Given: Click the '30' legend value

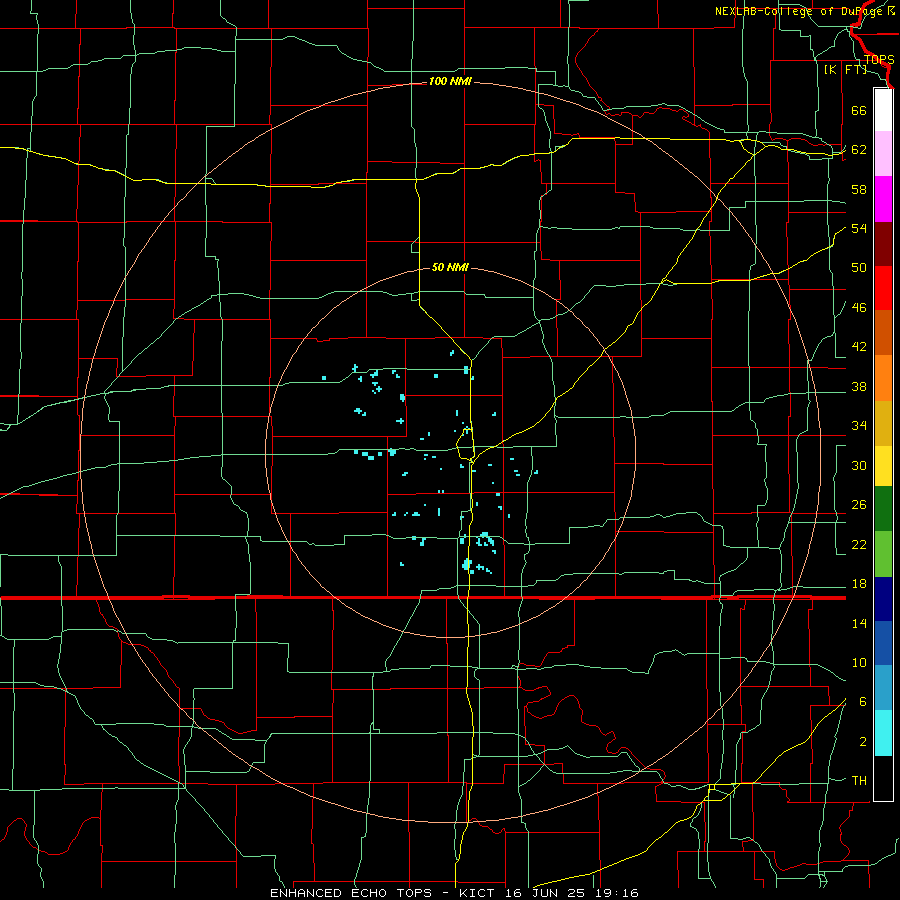Looking at the screenshot, I should click(859, 465).
